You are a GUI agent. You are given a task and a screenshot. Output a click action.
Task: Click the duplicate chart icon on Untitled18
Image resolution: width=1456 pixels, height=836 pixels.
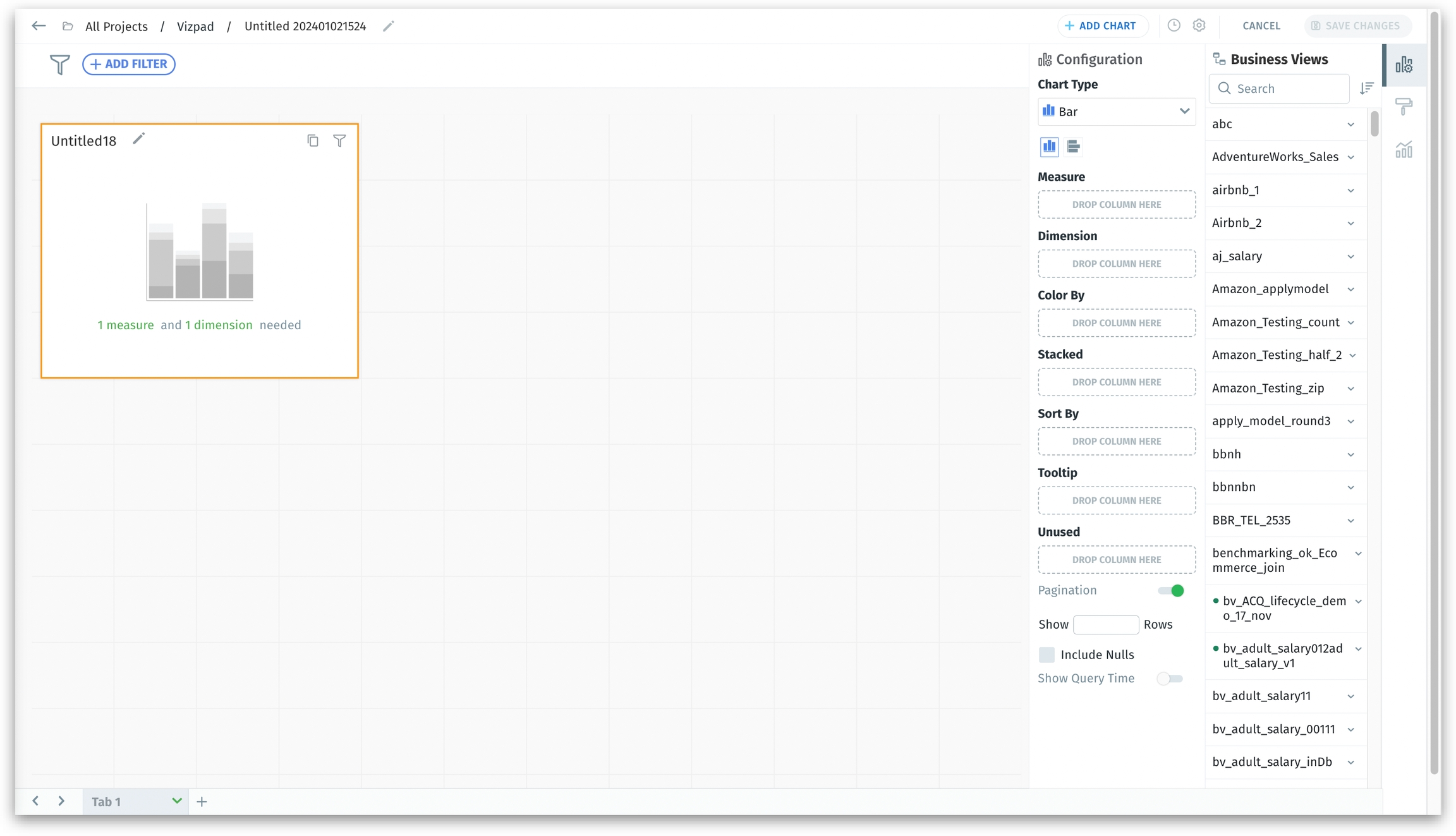(x=313, y=140)
